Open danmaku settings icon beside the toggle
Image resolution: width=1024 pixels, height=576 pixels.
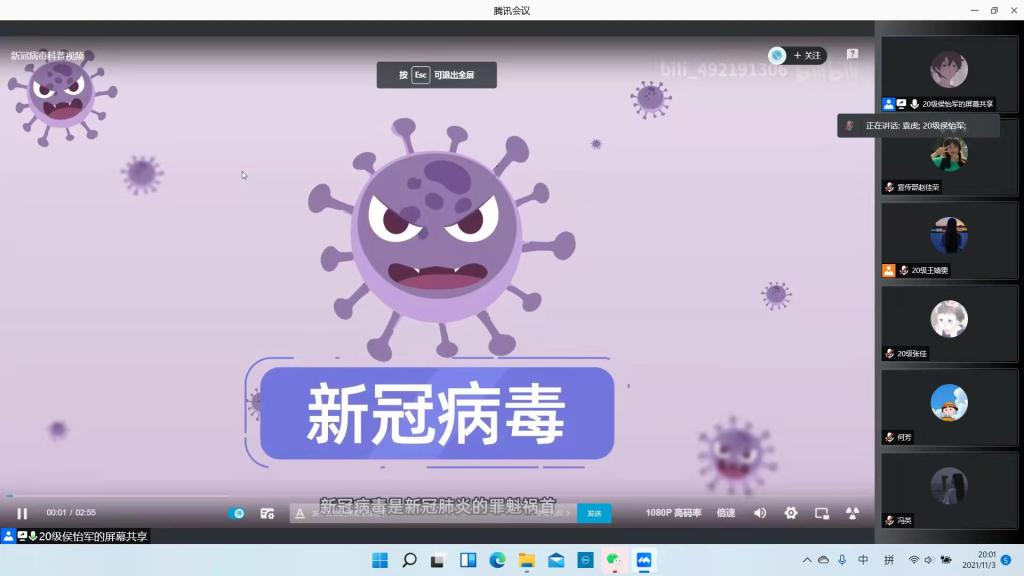267,513
